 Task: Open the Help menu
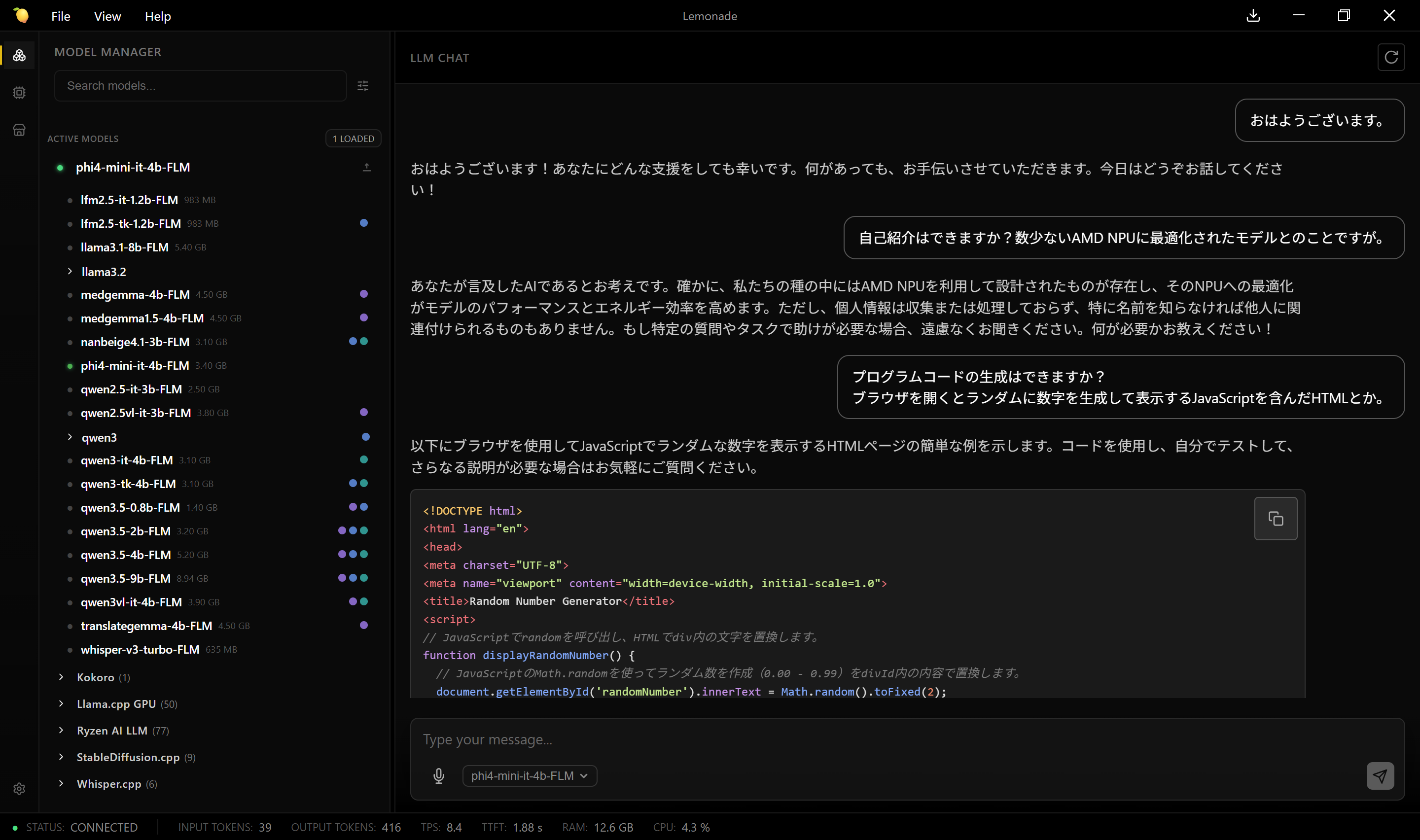157,16
